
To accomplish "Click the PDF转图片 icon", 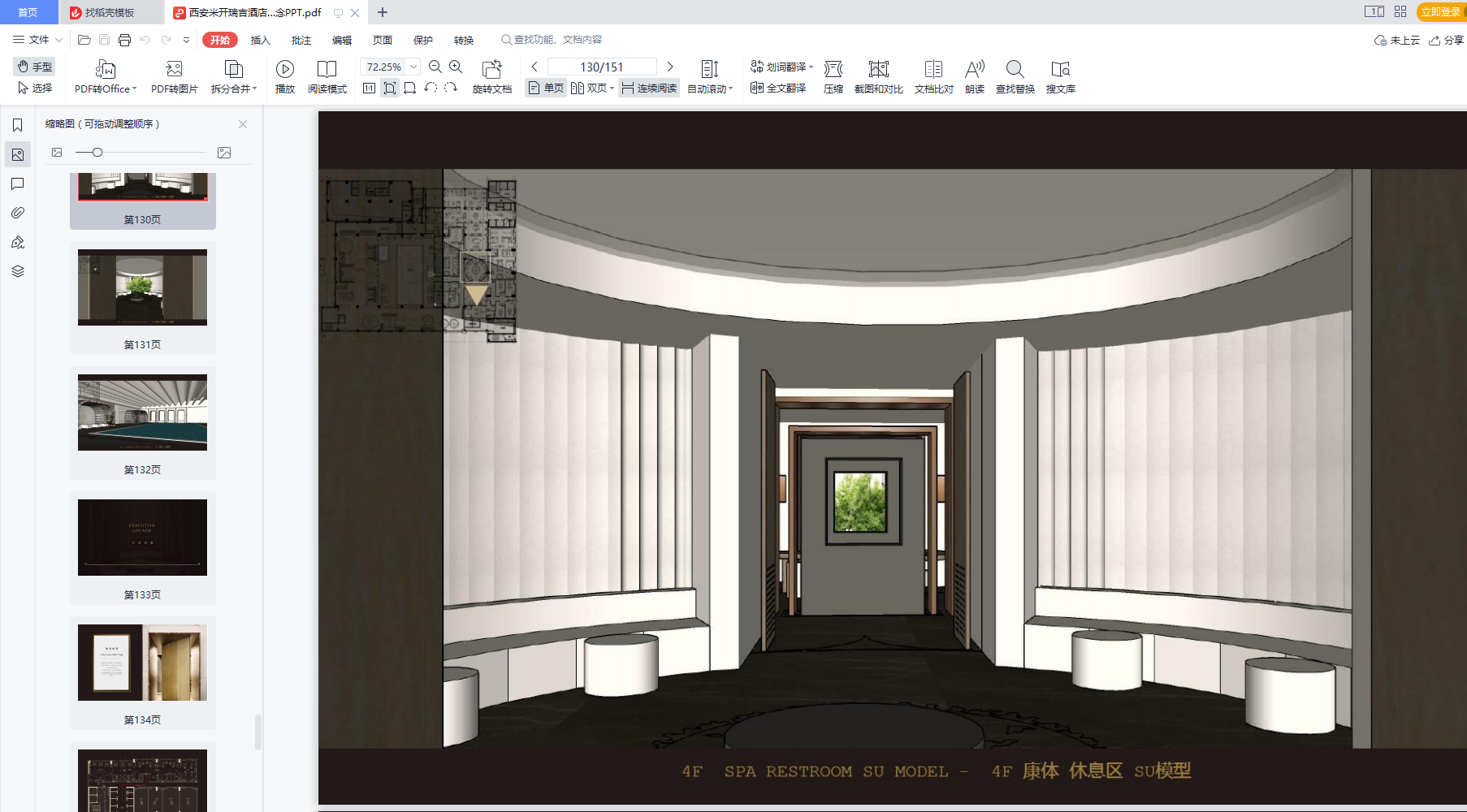I will (x=174, y=70).
